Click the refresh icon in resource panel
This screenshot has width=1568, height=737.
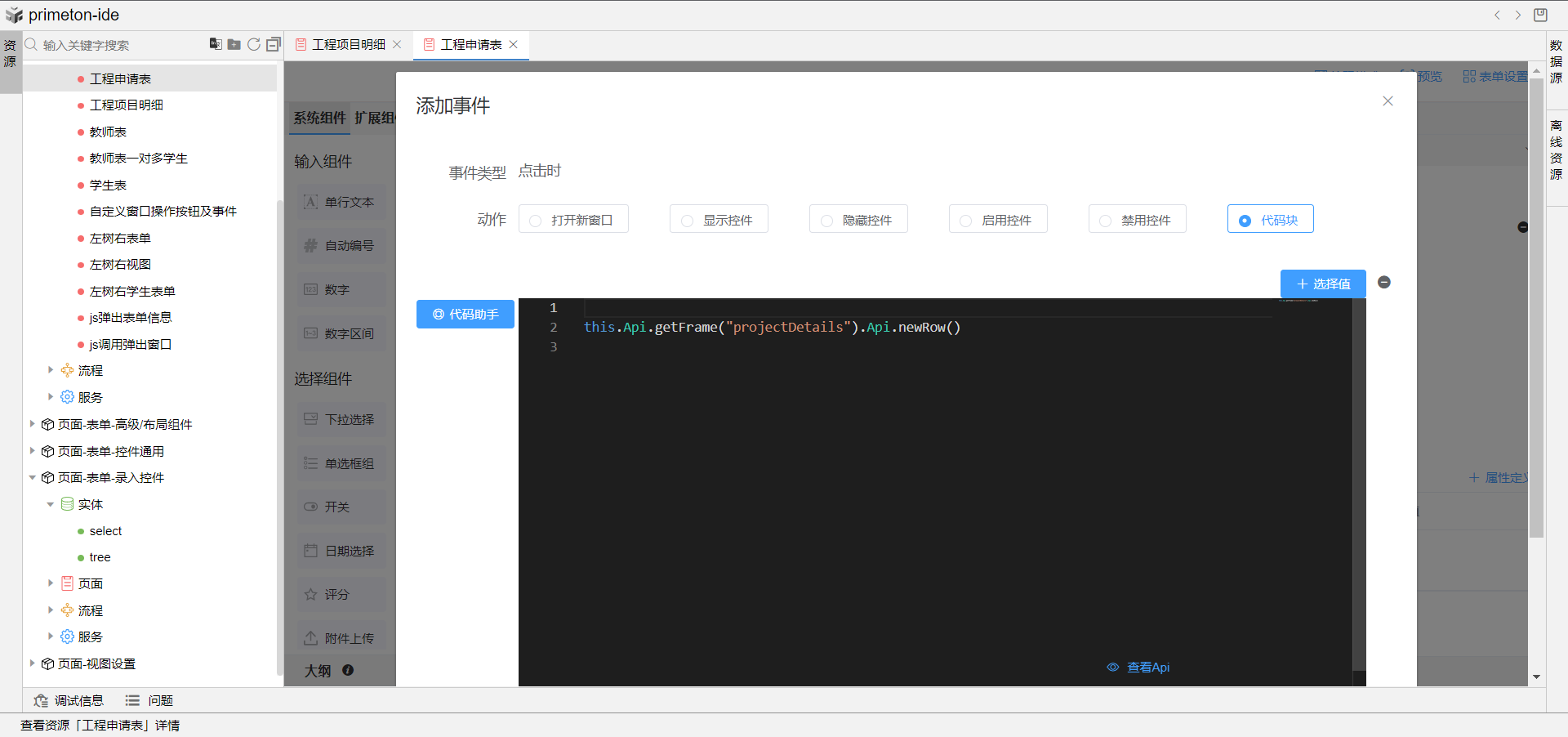click(x=254, y=44)
